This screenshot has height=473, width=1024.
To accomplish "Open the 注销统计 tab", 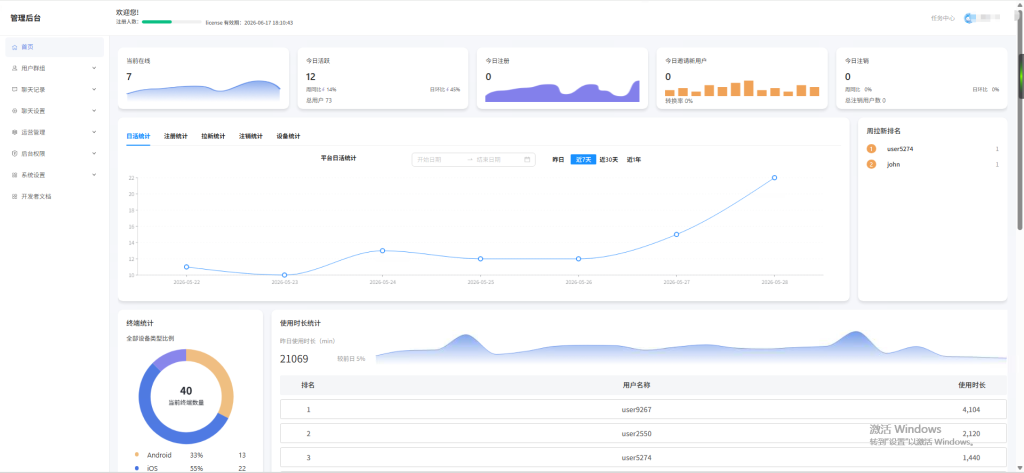I will 251,137.
